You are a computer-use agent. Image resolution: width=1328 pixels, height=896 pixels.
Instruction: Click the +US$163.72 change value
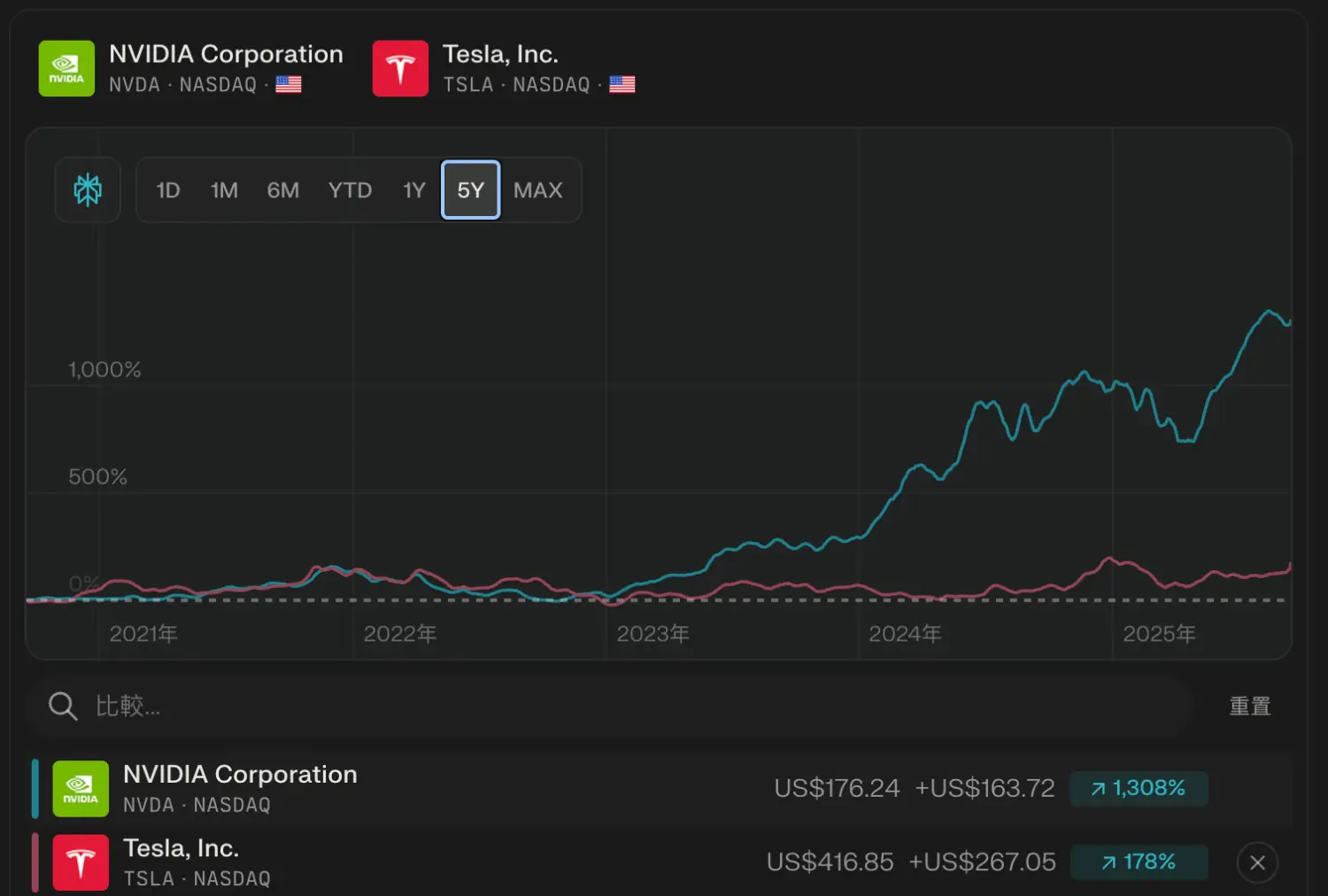[984, 788]
